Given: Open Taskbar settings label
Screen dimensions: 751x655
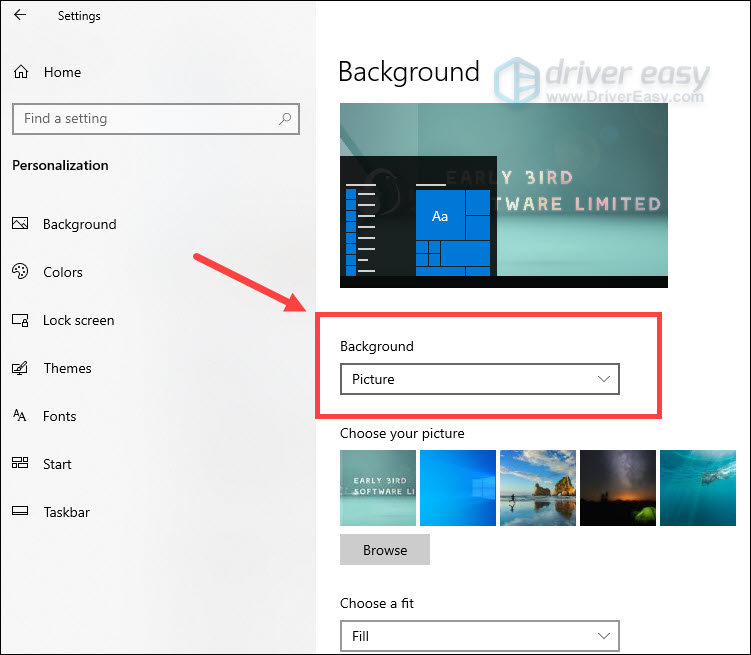Looking at the screenshot, I should point(67,512).
